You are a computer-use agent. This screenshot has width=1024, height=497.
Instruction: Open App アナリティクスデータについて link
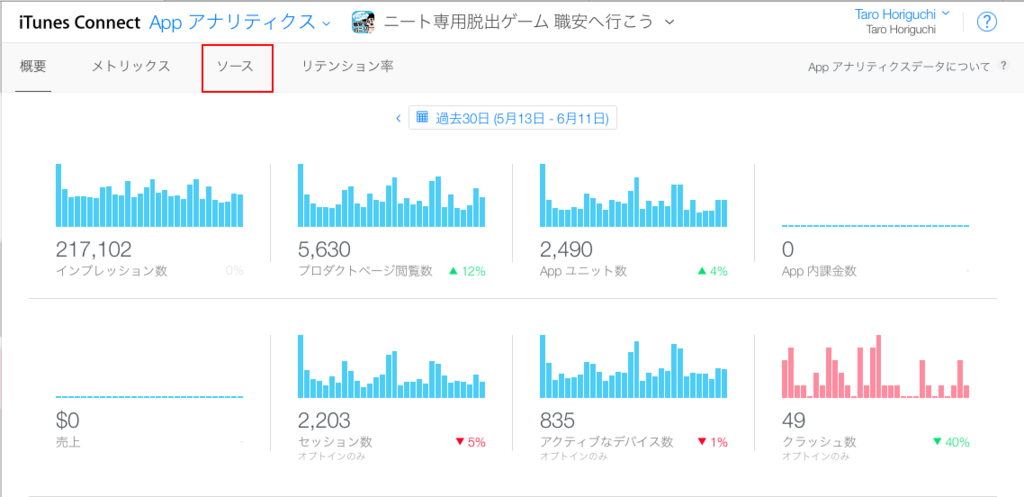click(899, 67)
